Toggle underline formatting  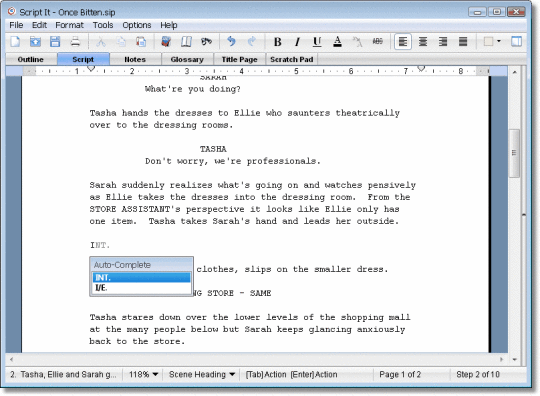pyautogui.click(x=317, y=42)
